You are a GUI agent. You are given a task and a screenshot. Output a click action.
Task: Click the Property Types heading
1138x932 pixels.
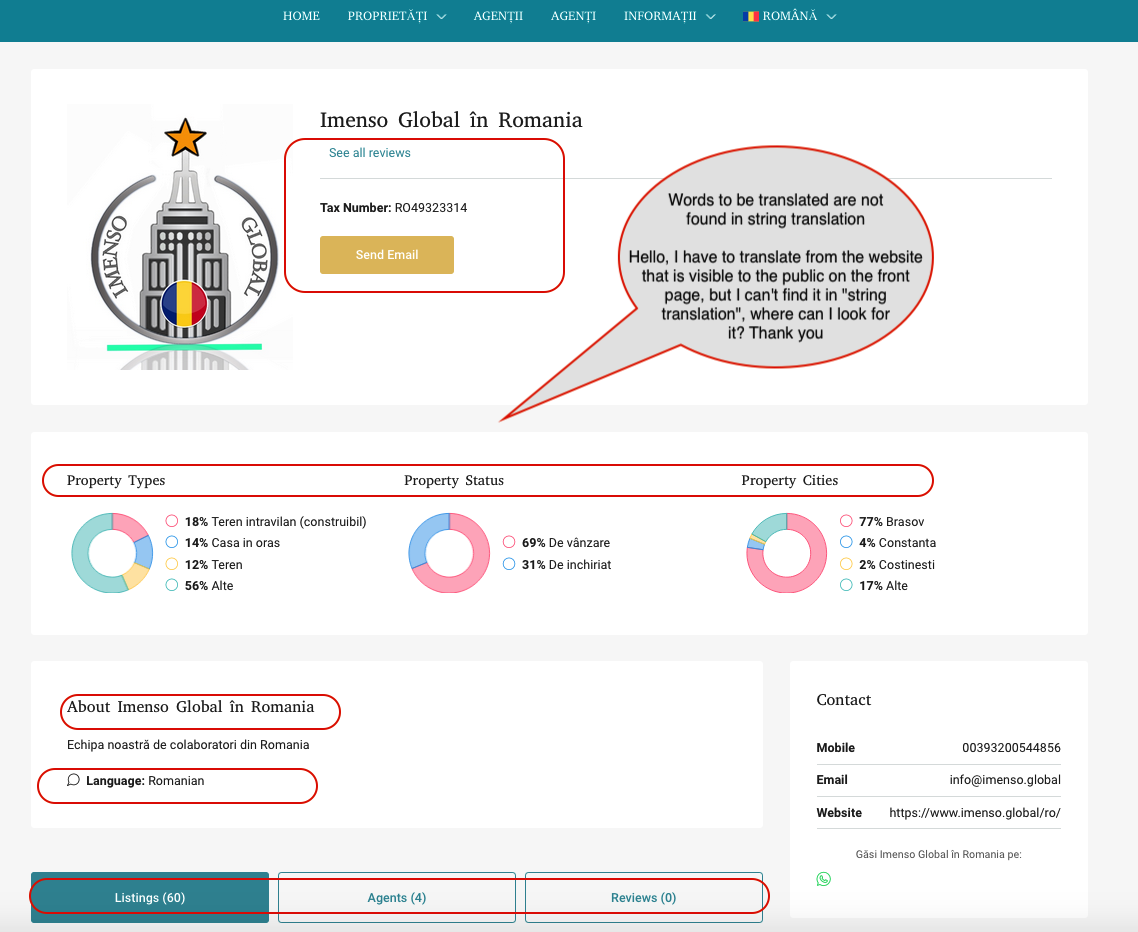116,481
